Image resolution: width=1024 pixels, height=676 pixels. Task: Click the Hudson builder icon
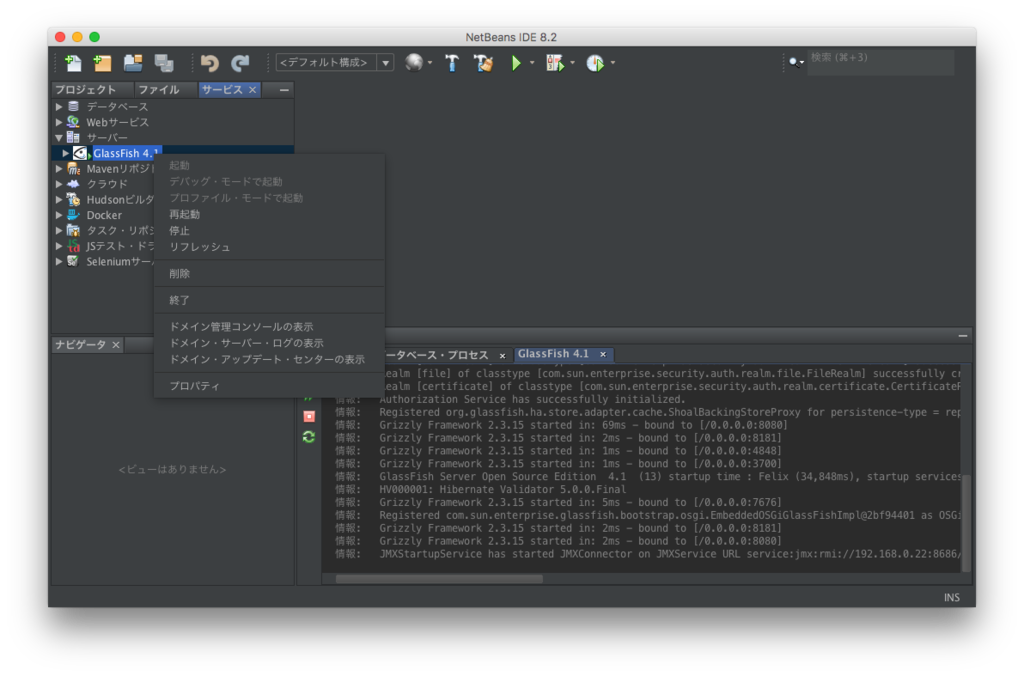click(x=73, y=199)
